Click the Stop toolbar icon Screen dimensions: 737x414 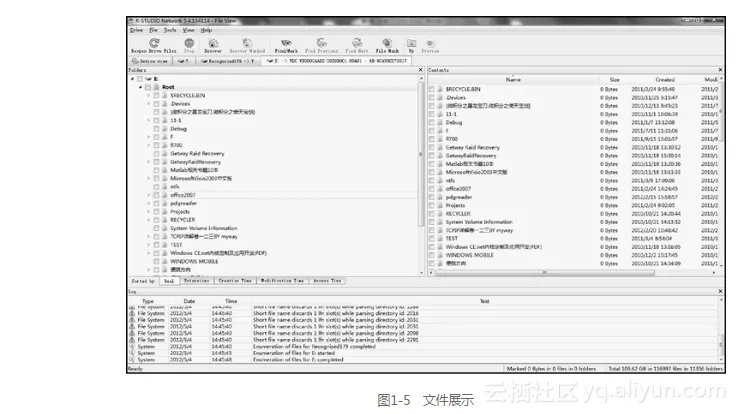point(189,43)
